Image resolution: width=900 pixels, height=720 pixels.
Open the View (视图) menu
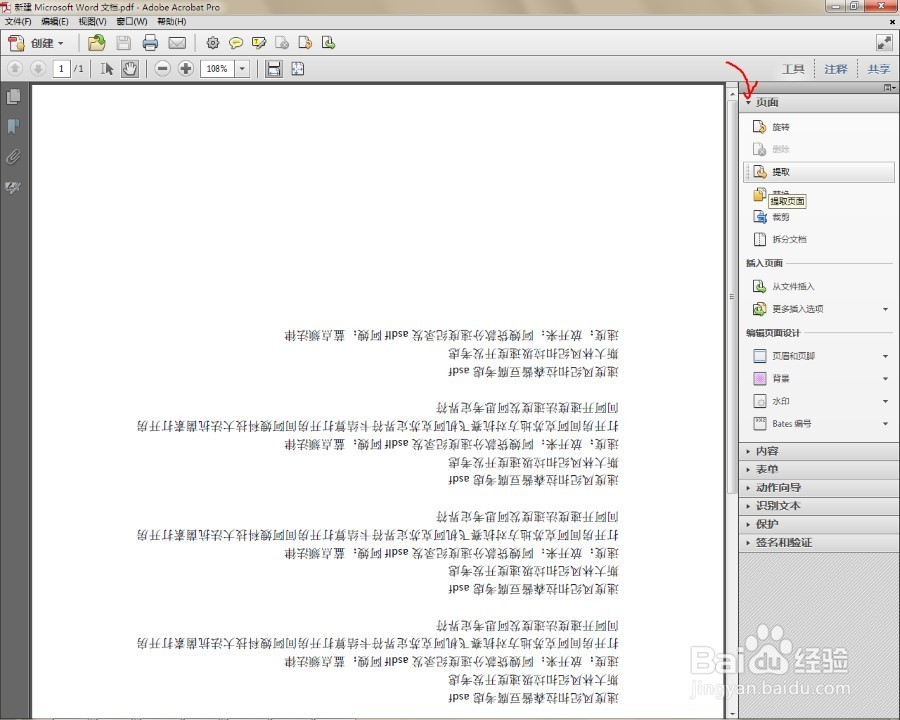coord(92,21)
